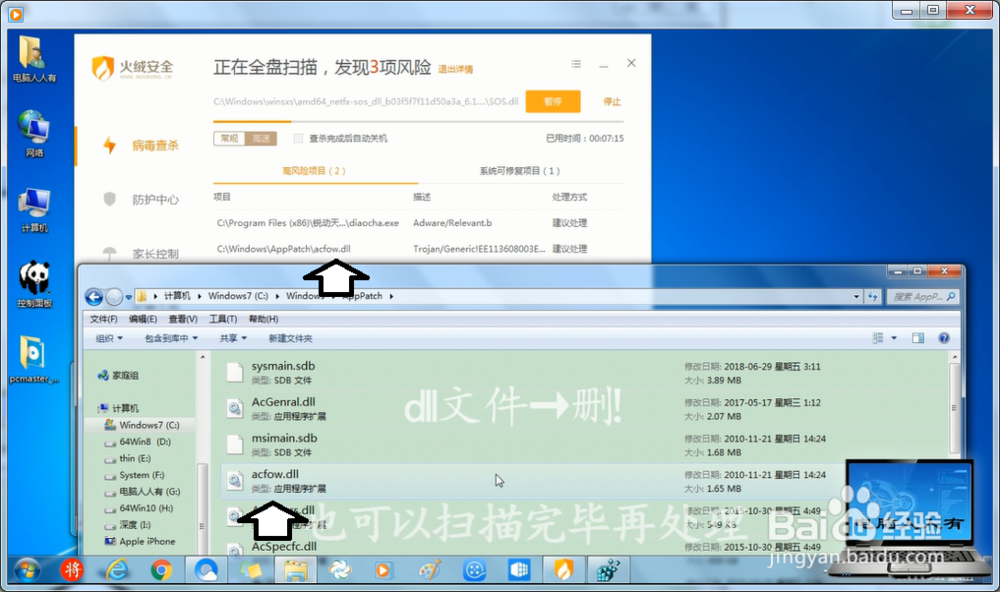The width and height of the screenshot is (1000, 592).
Task: Switch scan speed to 常规 mode
Action: (x=229, y=138)
